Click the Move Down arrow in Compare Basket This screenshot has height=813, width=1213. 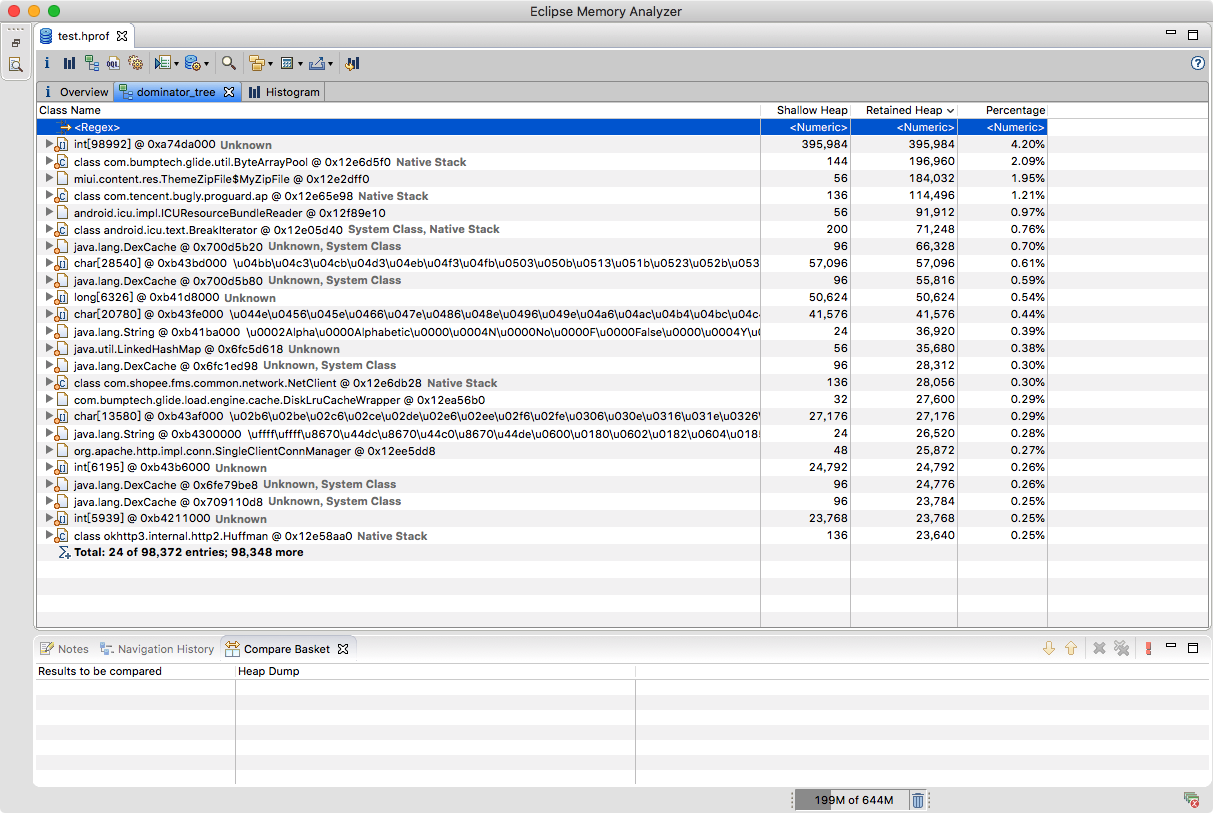pyautogui.click(x=1049, y=648)
